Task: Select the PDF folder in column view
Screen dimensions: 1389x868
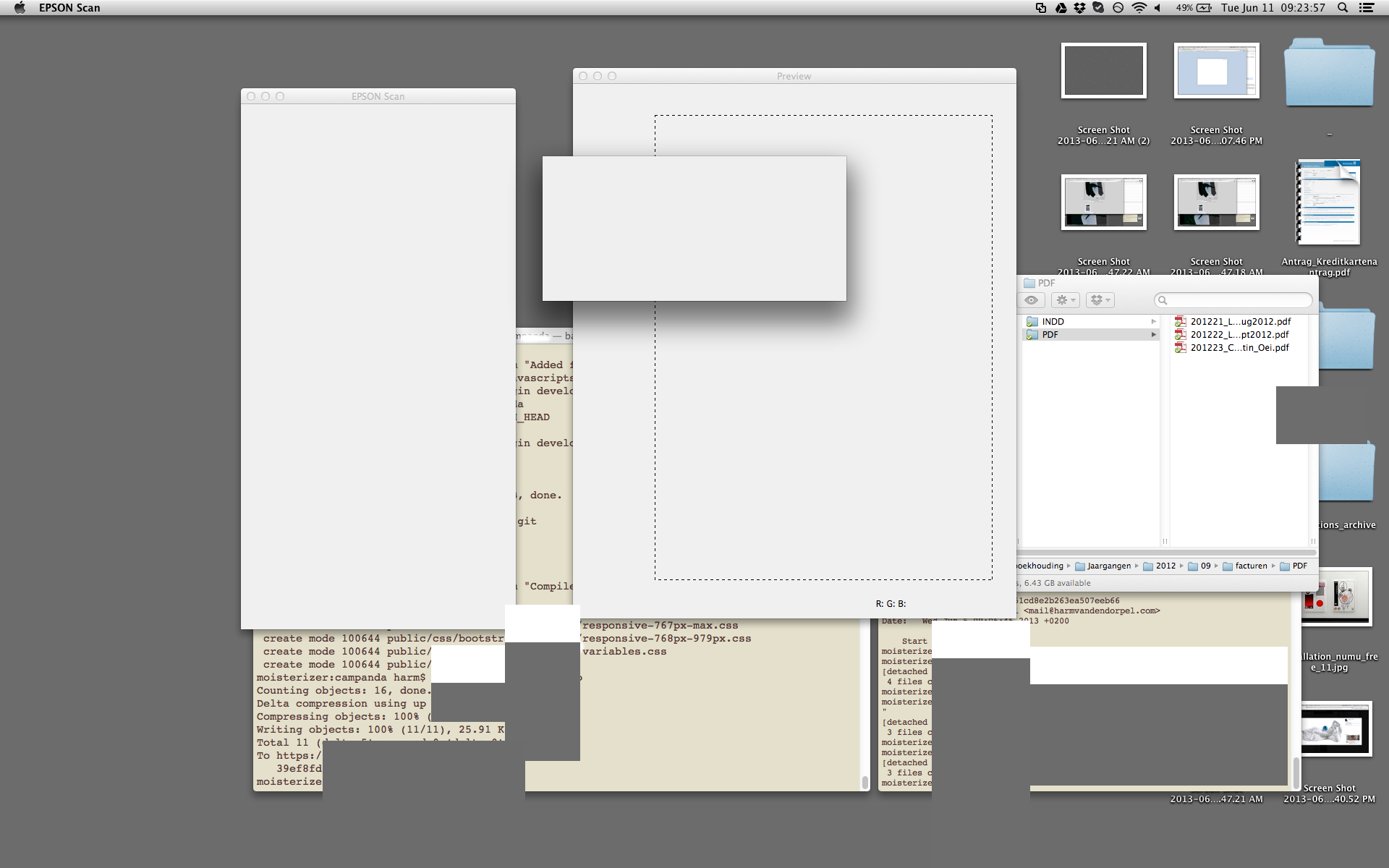Action: point(1050,335)
